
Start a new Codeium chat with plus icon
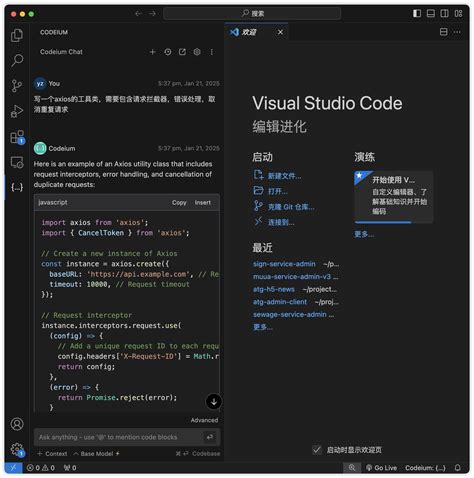[153, 52]
